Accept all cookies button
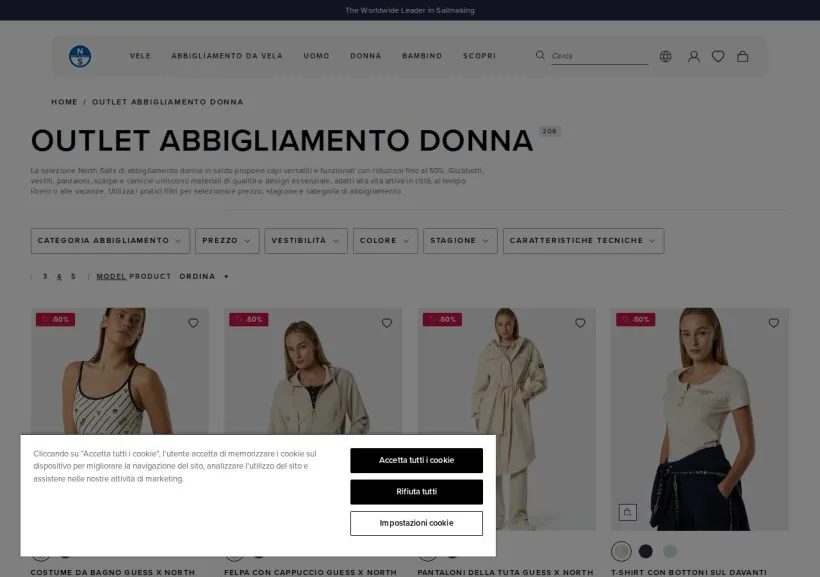Image resolution: width=820 pixels, height=577 pixels. pyautogui.click(x=416, y=460)
